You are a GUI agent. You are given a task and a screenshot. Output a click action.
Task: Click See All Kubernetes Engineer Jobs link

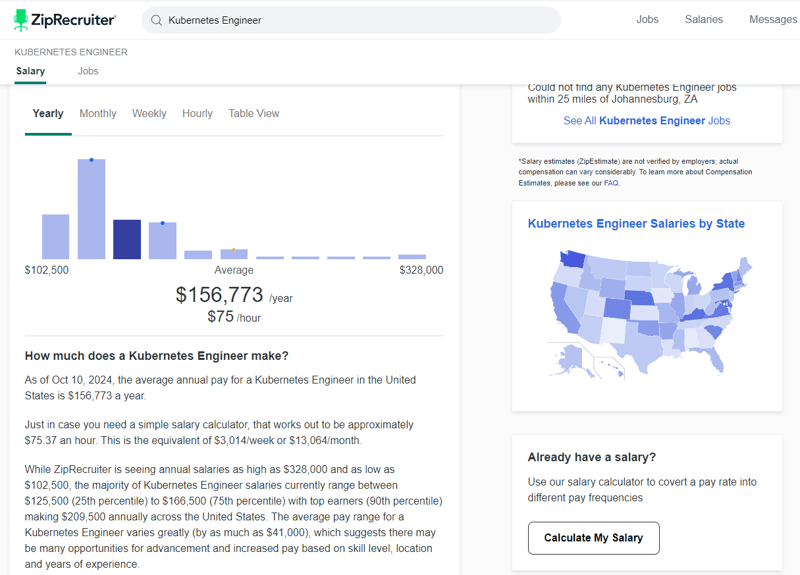click(646, 120)
